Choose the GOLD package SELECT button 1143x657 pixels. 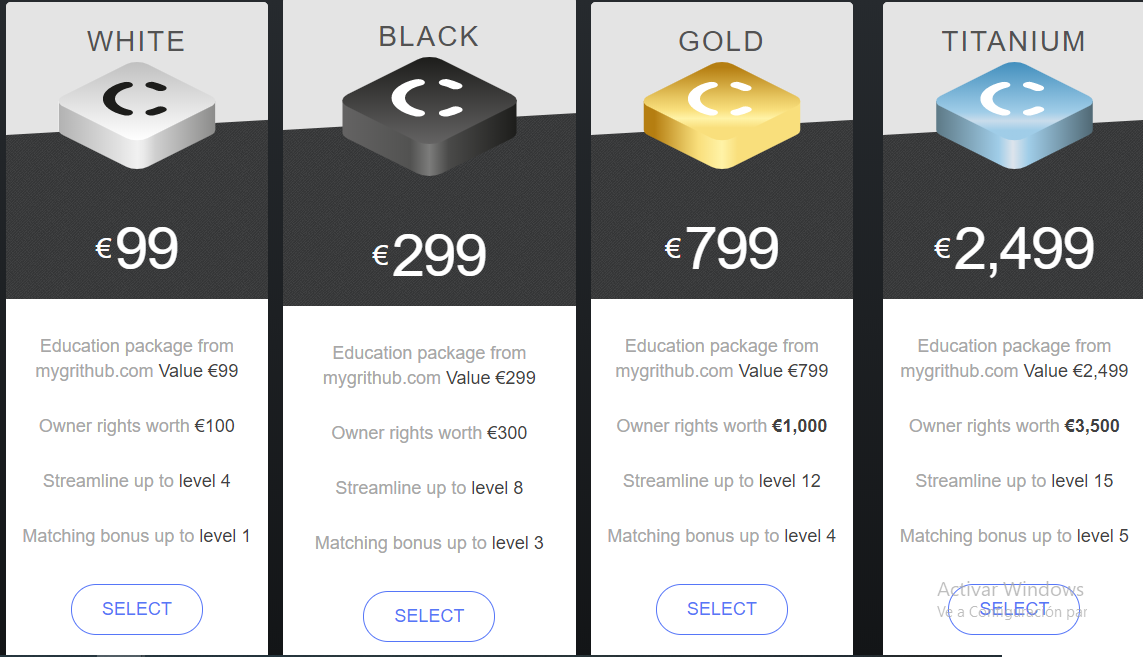(x=722, y=609)
